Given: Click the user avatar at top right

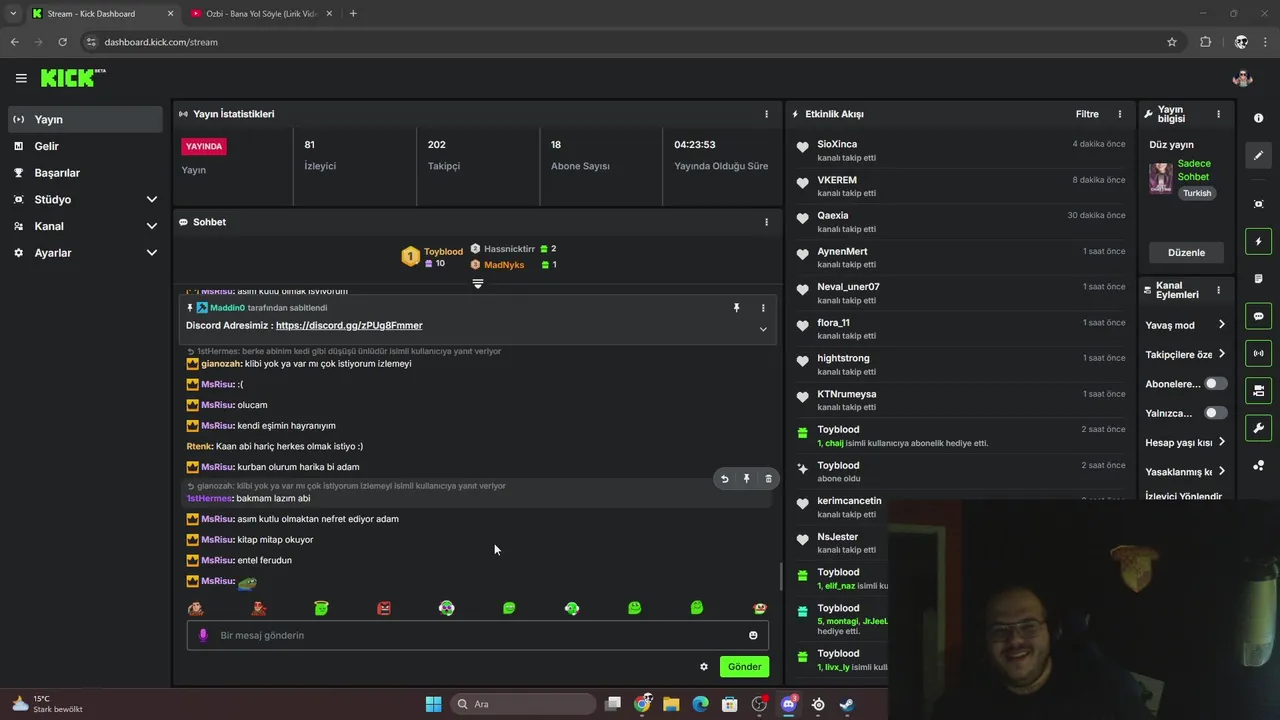Looking at the screenshot, I should click(1242, 78).
